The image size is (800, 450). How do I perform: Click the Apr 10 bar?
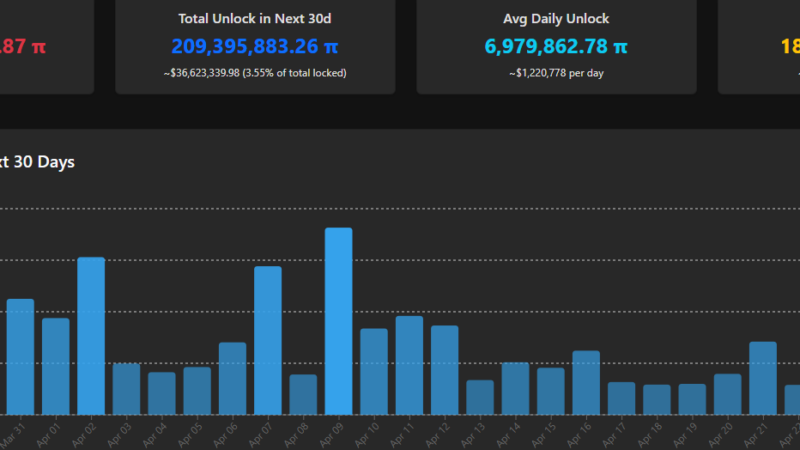pyautogui.click(x=374, y=371)
